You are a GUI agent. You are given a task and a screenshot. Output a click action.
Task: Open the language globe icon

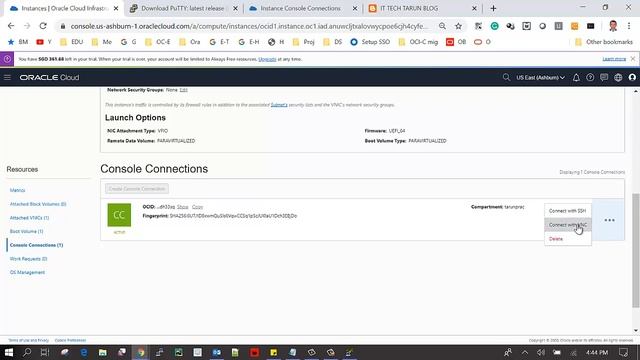618,78
